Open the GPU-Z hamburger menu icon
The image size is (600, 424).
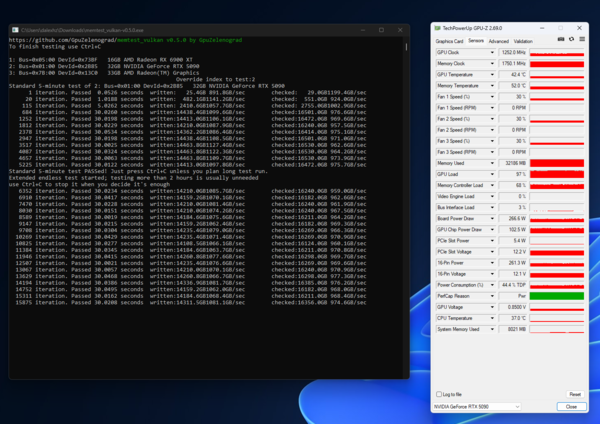(x=582, y=39)
